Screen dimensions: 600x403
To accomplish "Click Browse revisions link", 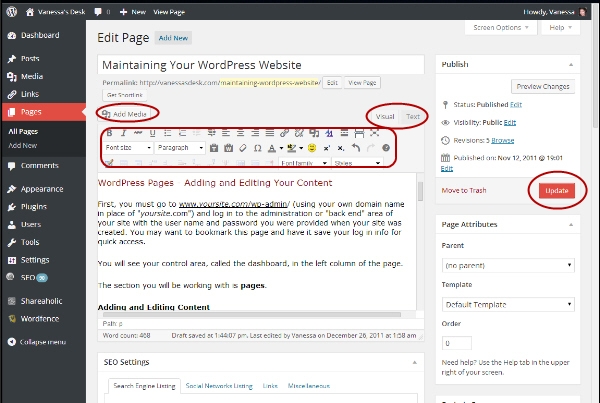I will coord(502,140).
